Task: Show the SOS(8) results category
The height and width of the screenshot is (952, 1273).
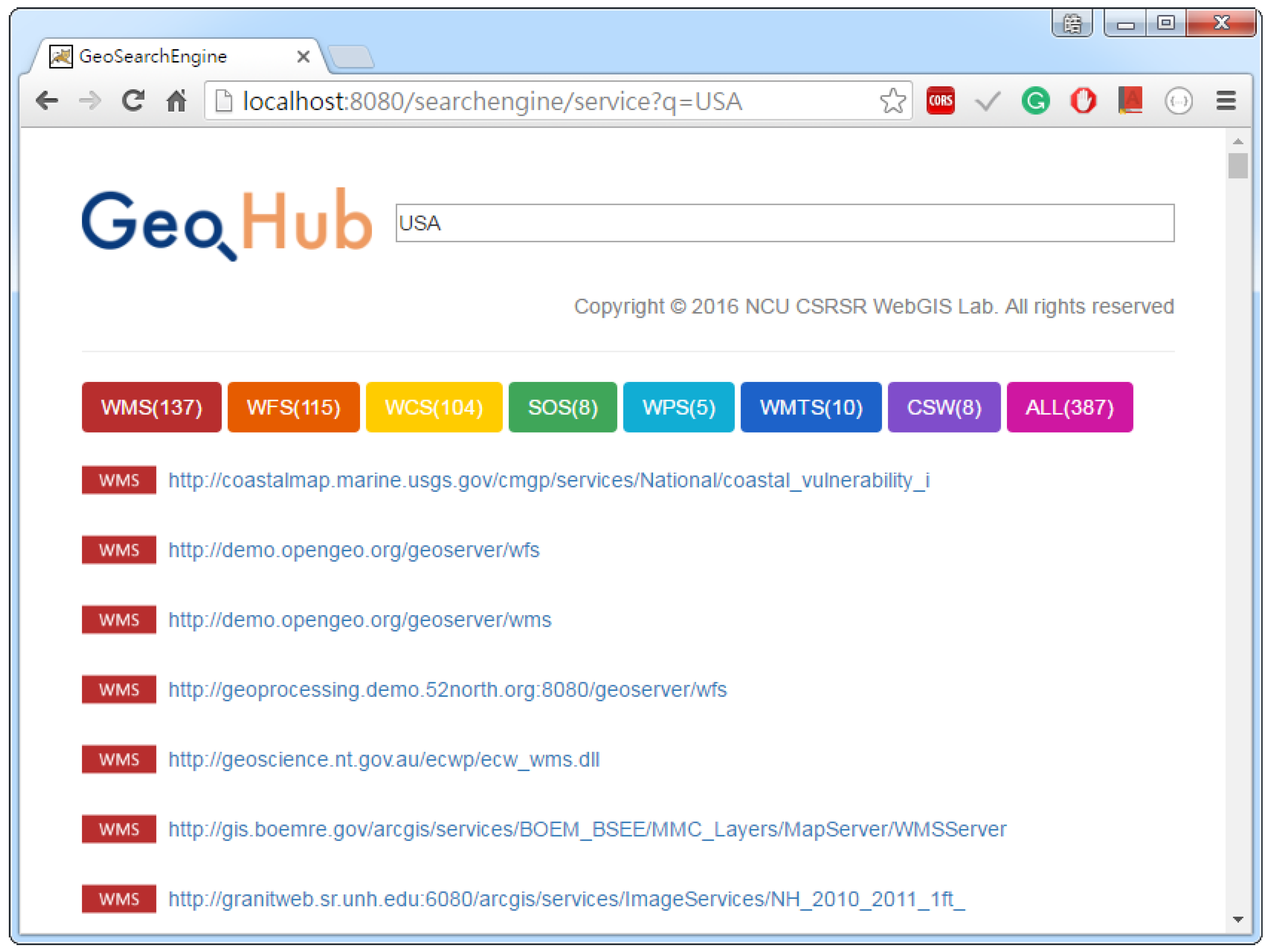Action: pos(562,407)
